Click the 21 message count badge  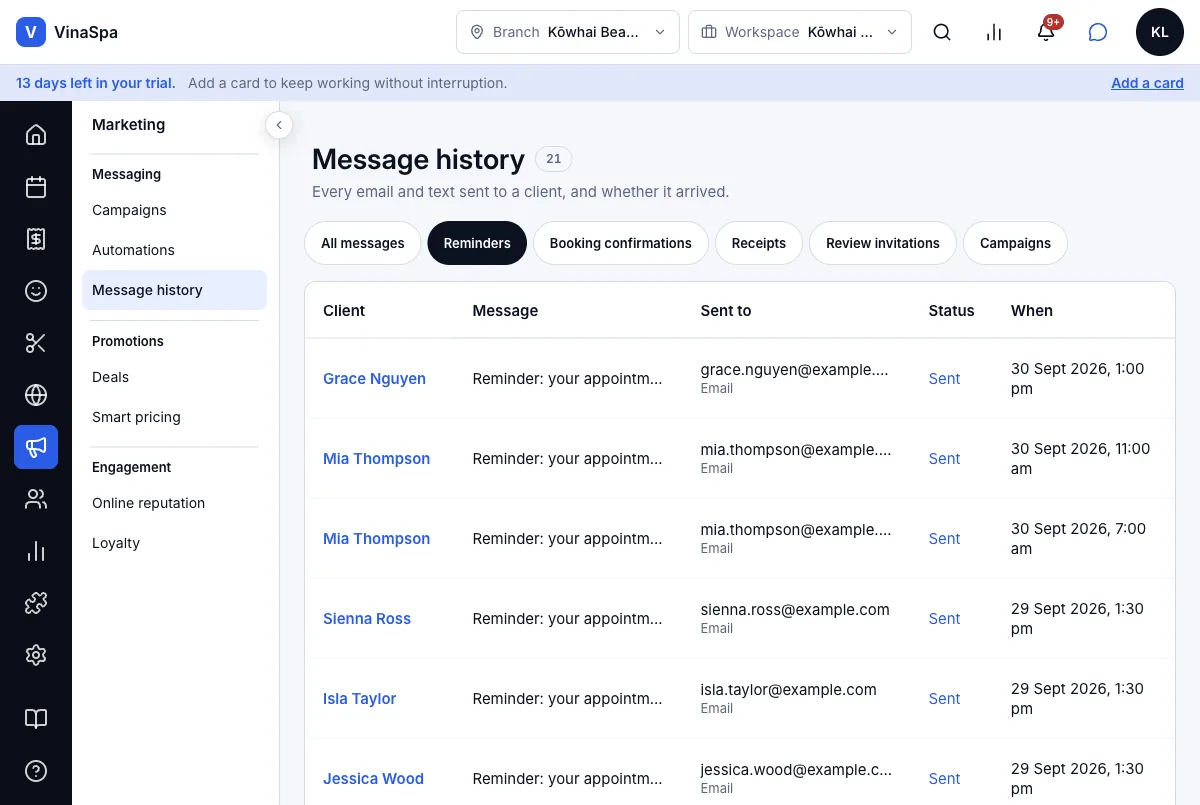[x=554, y=158]
